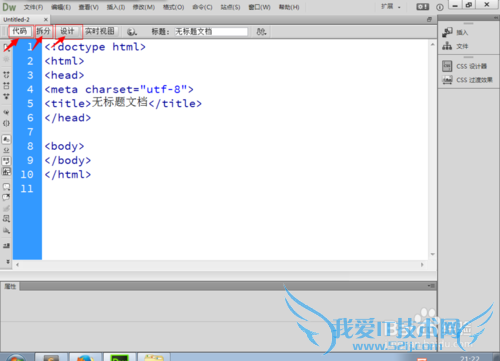Open the 窗口(W) menu
Viewport: 500px width, 361px height.
259,7
